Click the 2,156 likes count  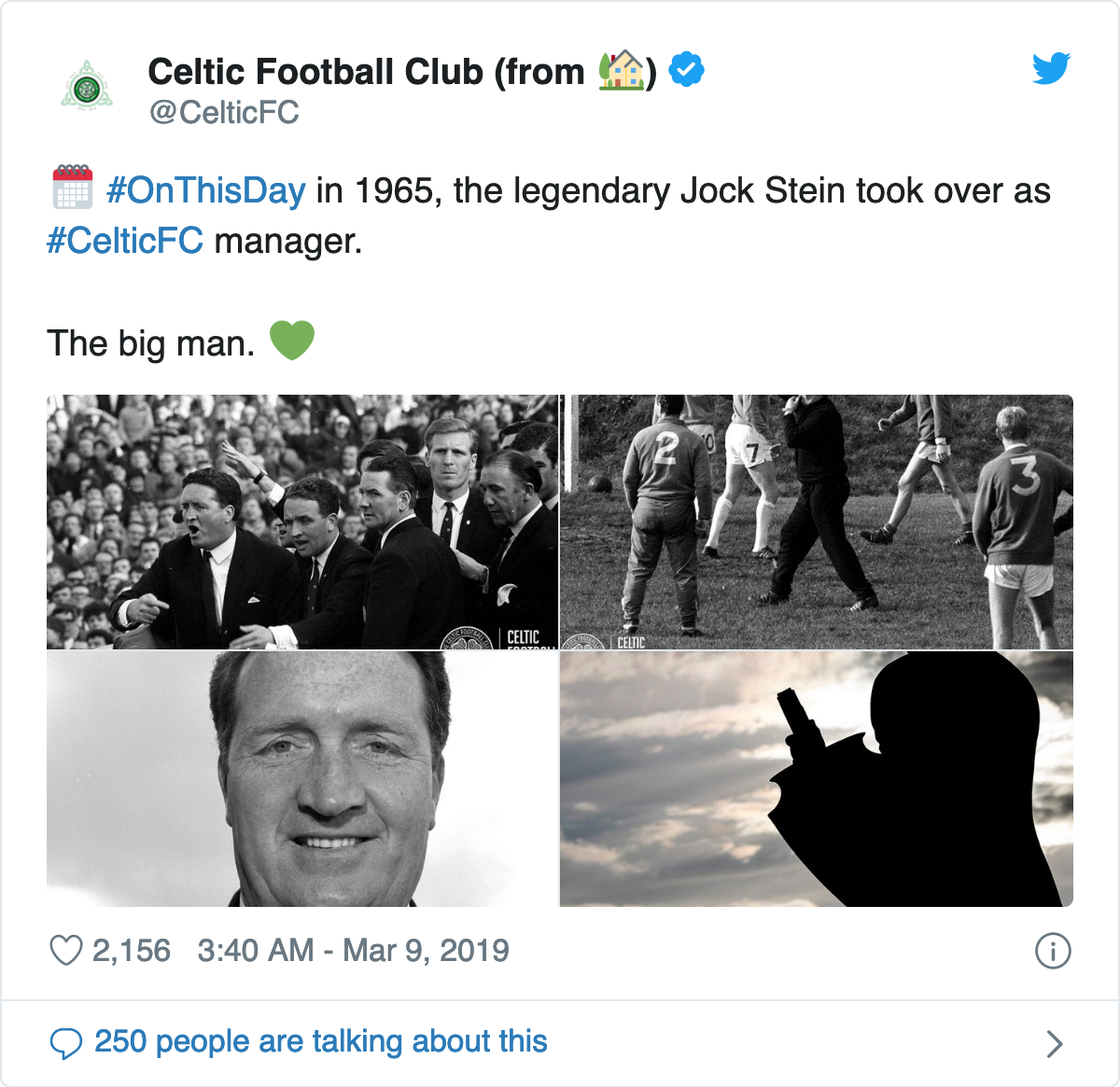pyautogui.click(x=133, y=952)
